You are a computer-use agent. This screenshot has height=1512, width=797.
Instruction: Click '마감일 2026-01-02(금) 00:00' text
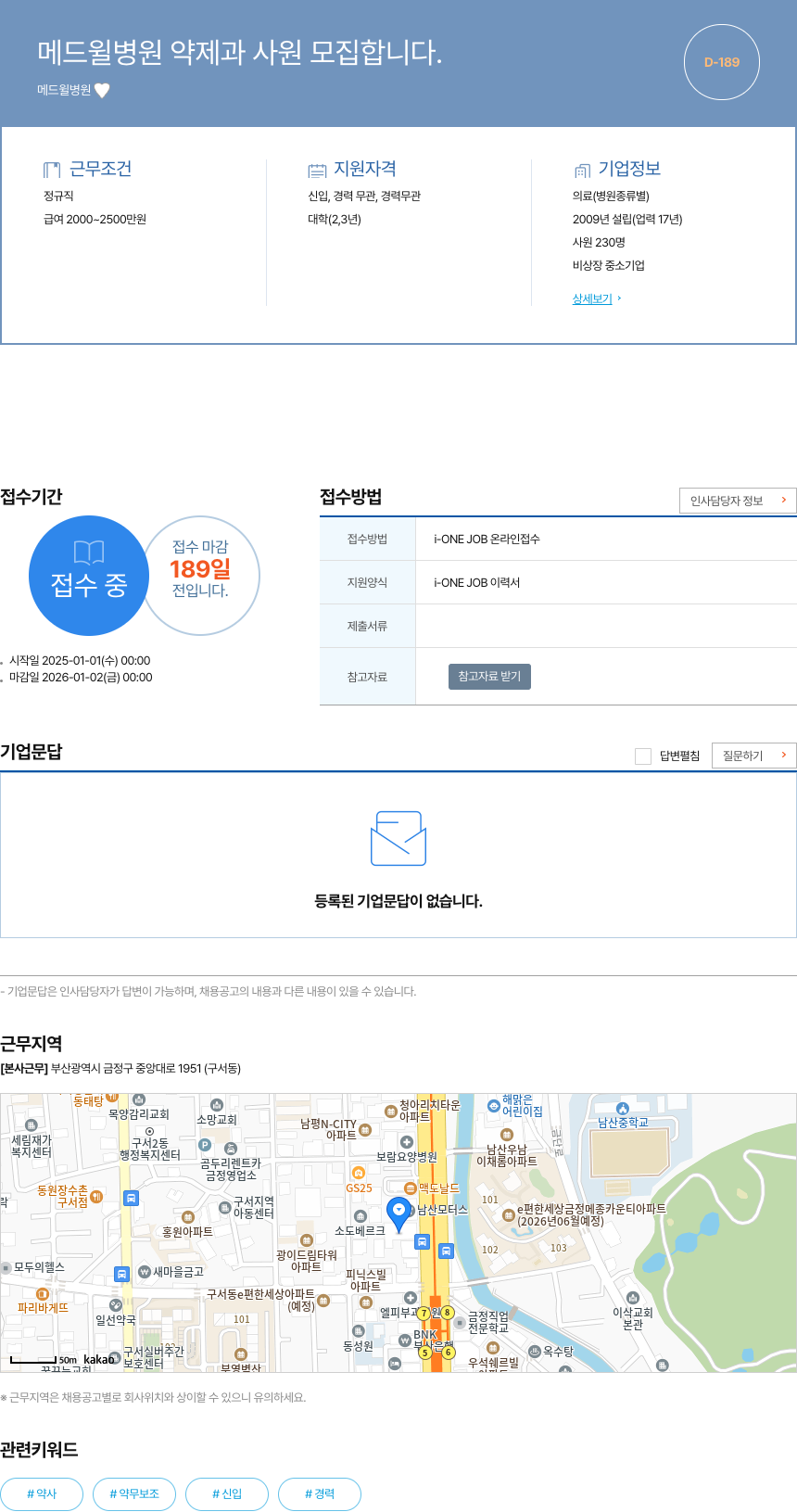pyautogui.click(x=81, y=678)
